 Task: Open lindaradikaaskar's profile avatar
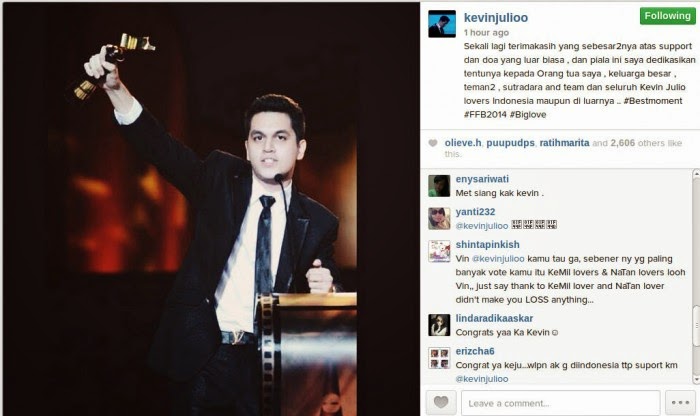coord(439,325)
